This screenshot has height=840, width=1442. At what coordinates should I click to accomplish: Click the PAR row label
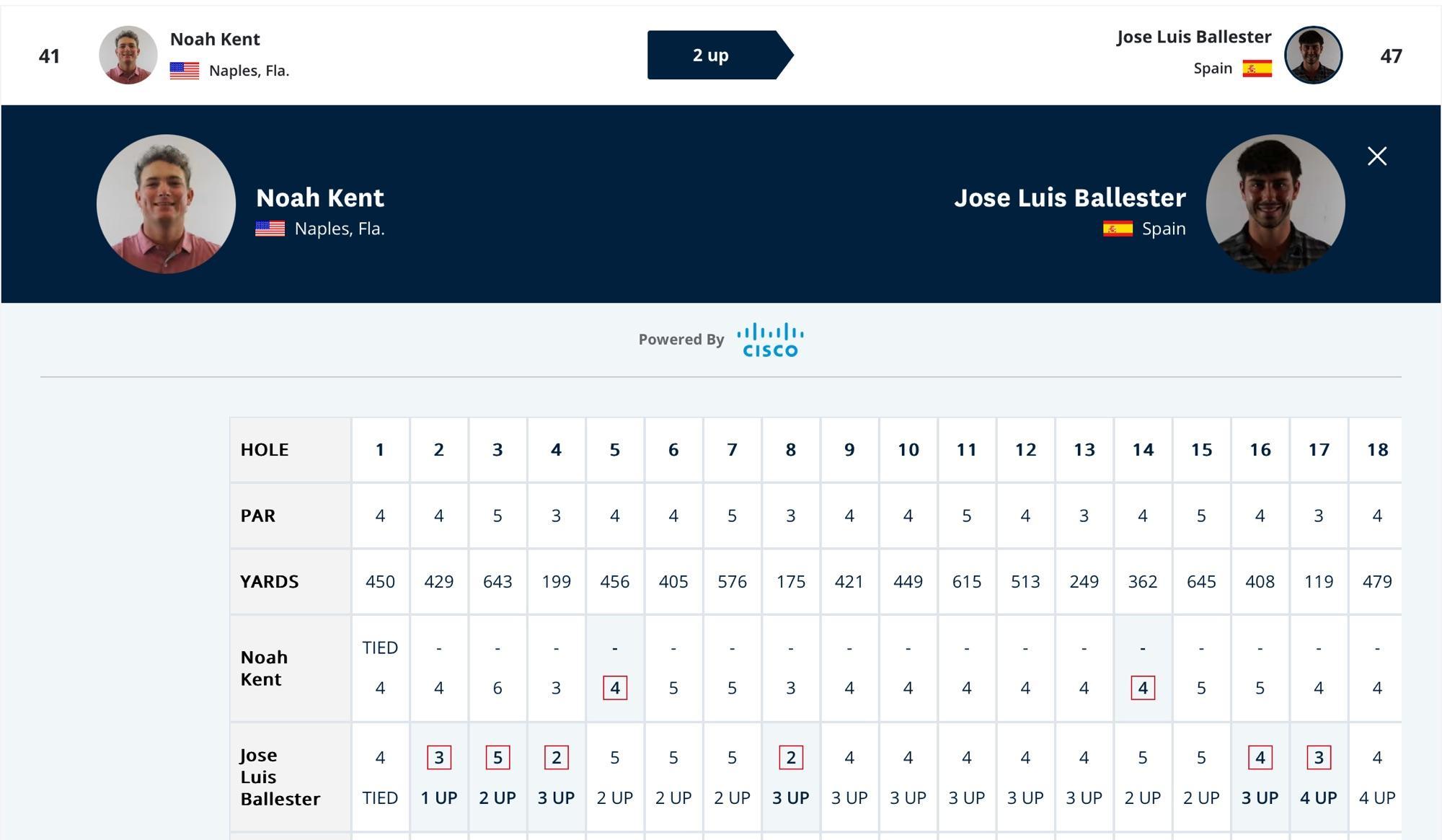pyautogui.click(x=259, y=515)
